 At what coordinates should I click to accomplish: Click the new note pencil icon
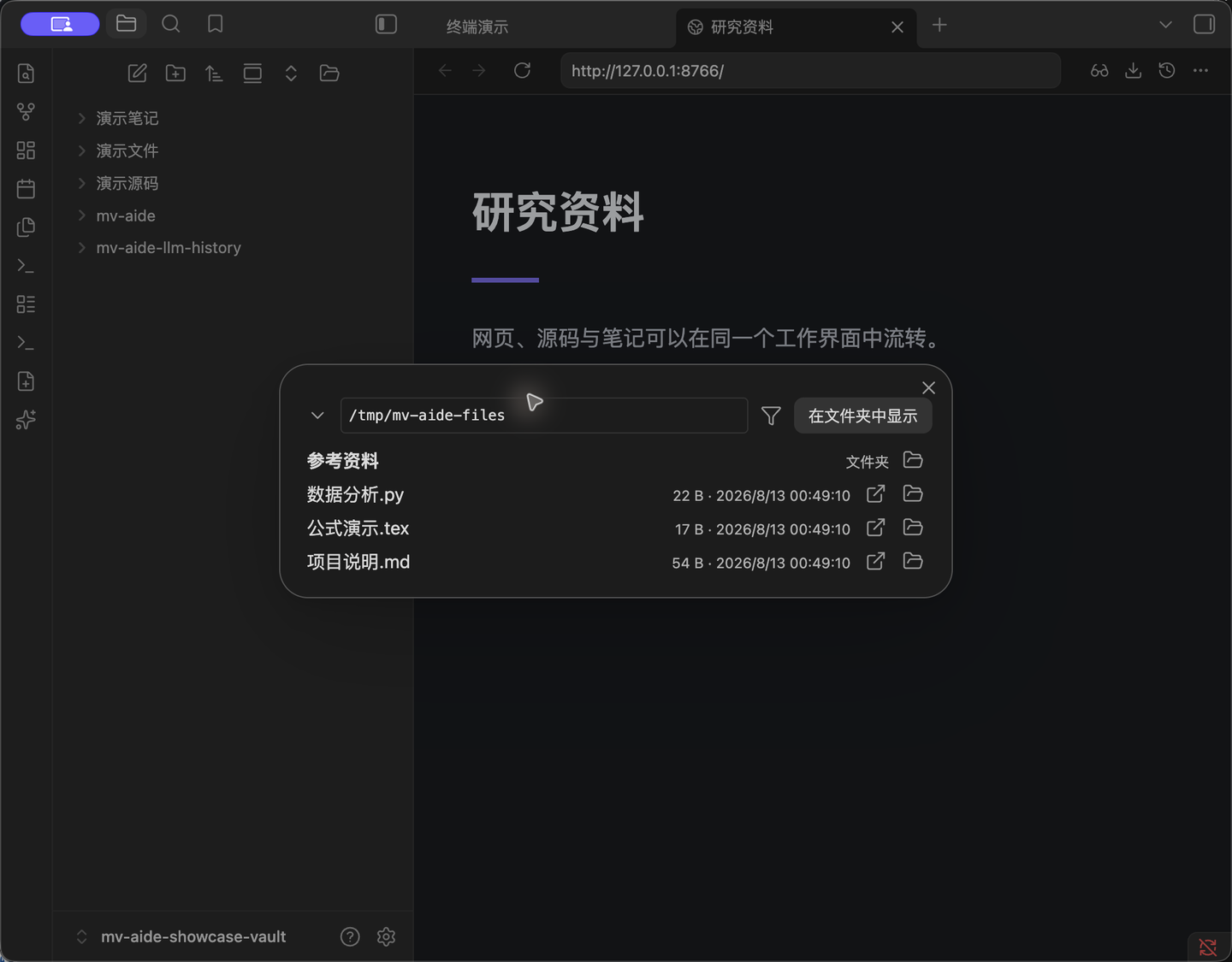click(137, 73)
